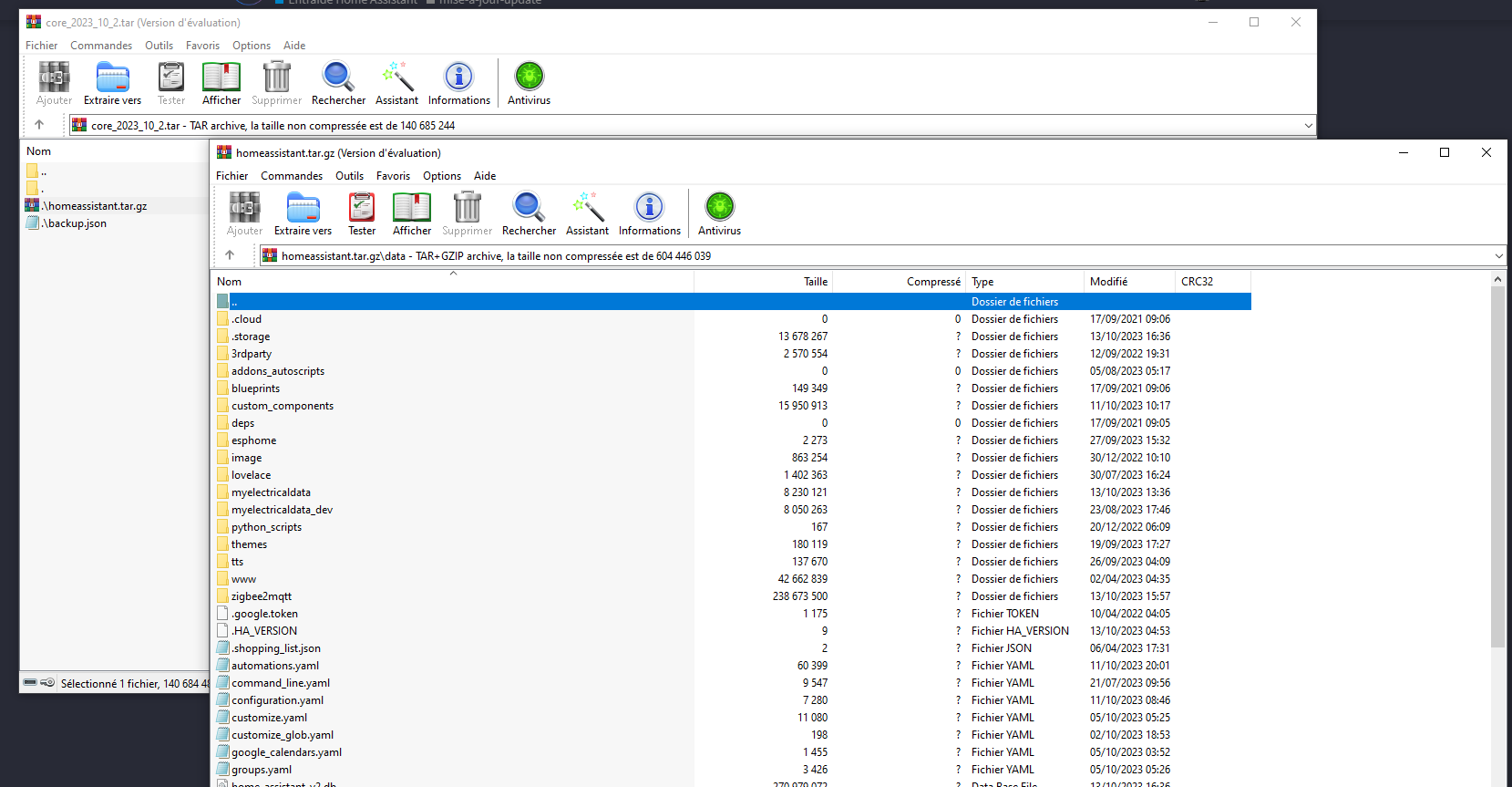Screen dimensions: 1512x787
Task: Open Options menu in core_2023_10_2.tar window
Action: pos(252,46)
